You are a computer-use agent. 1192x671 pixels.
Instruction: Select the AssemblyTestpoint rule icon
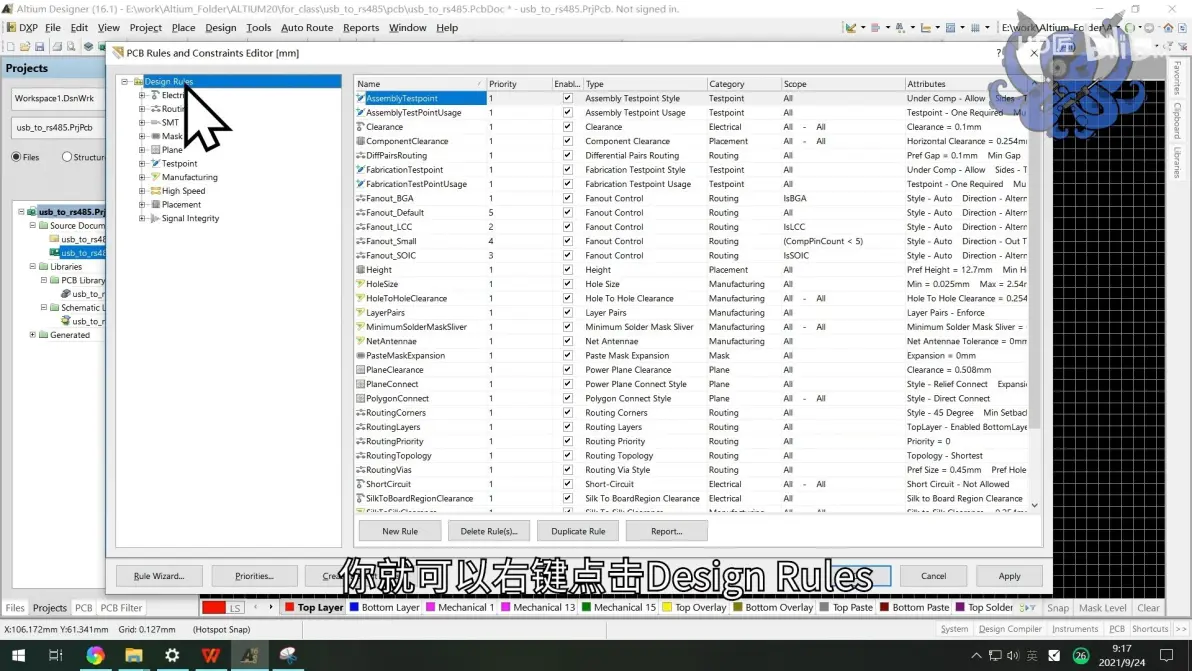(361, 98)
